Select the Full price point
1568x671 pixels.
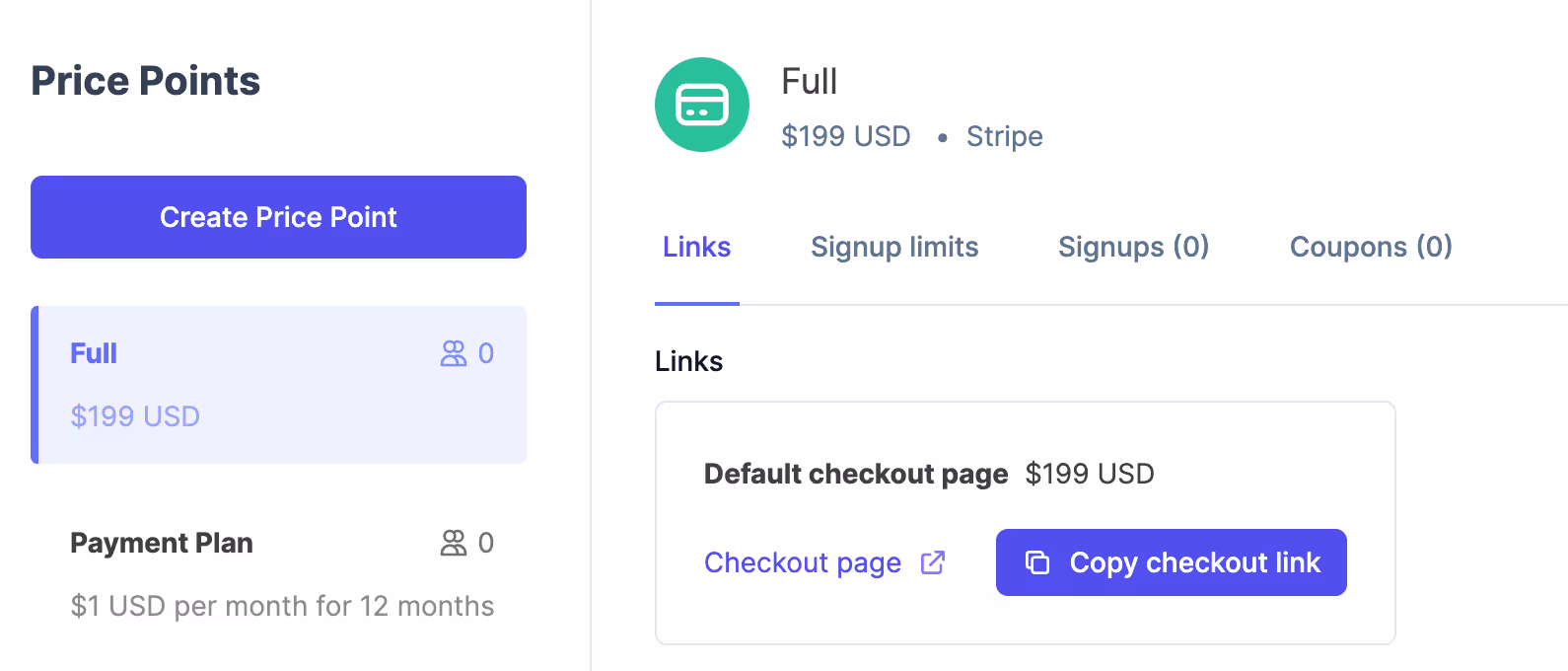point(278,385)
